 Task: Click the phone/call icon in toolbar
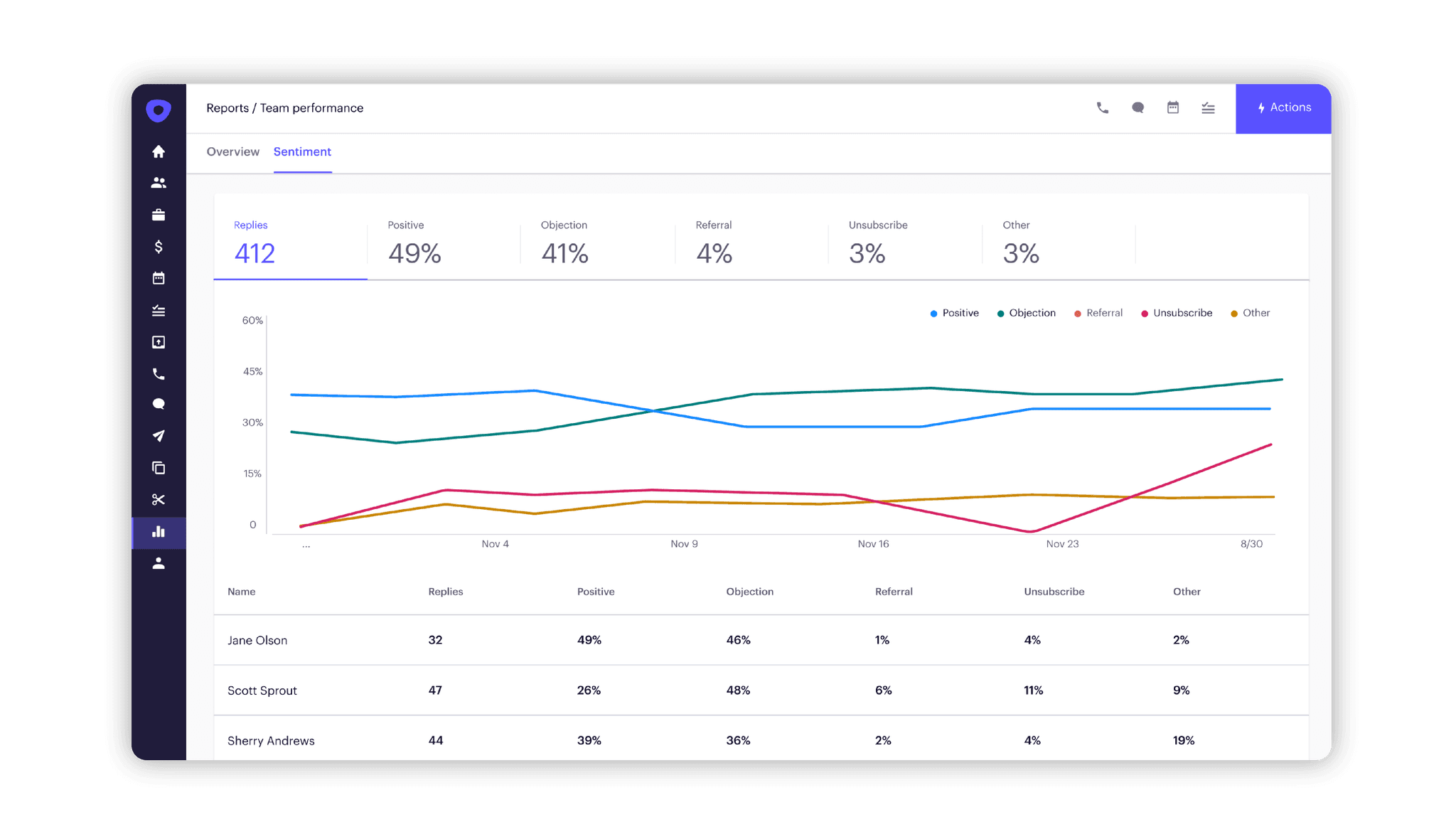[x=1101, y=107]
